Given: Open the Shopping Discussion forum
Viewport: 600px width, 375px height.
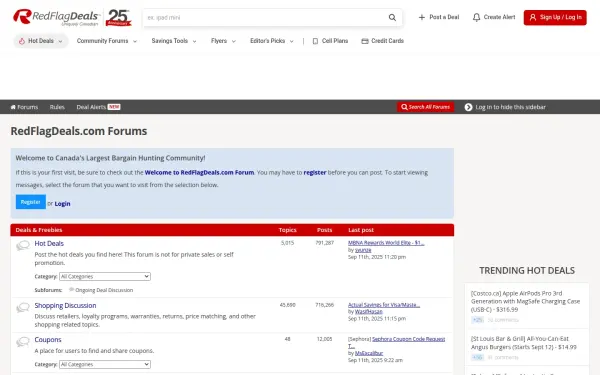Looking at the screenshot, I should [x=65, y=305].
